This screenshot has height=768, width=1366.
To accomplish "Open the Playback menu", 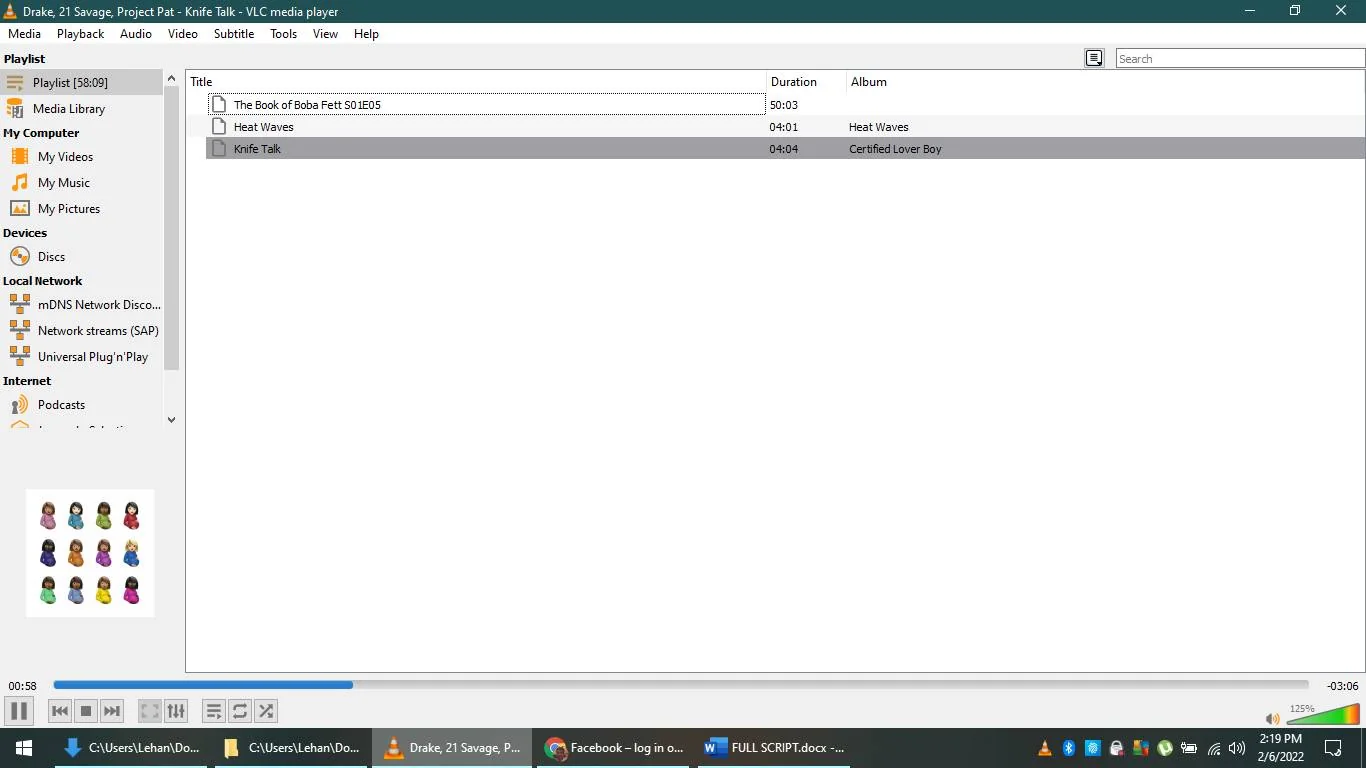I will pos(80,33).
